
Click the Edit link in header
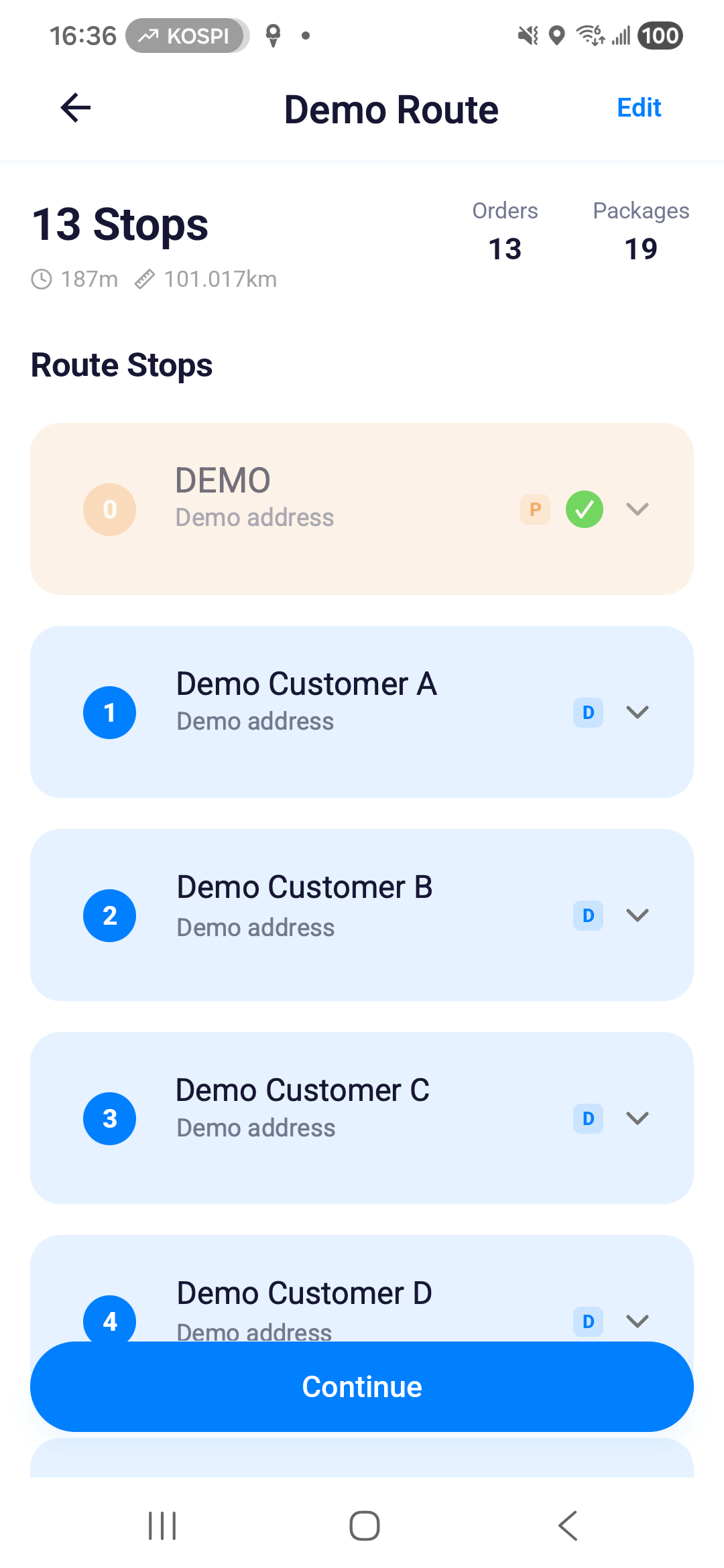coord(639,108)
